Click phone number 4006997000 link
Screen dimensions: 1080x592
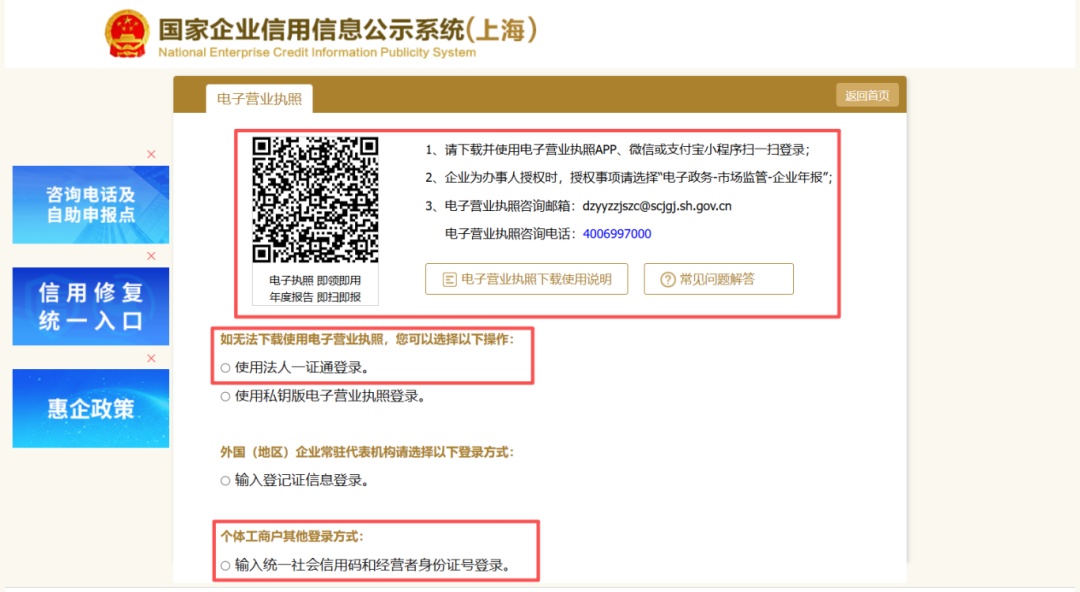[x=617, y=234]
